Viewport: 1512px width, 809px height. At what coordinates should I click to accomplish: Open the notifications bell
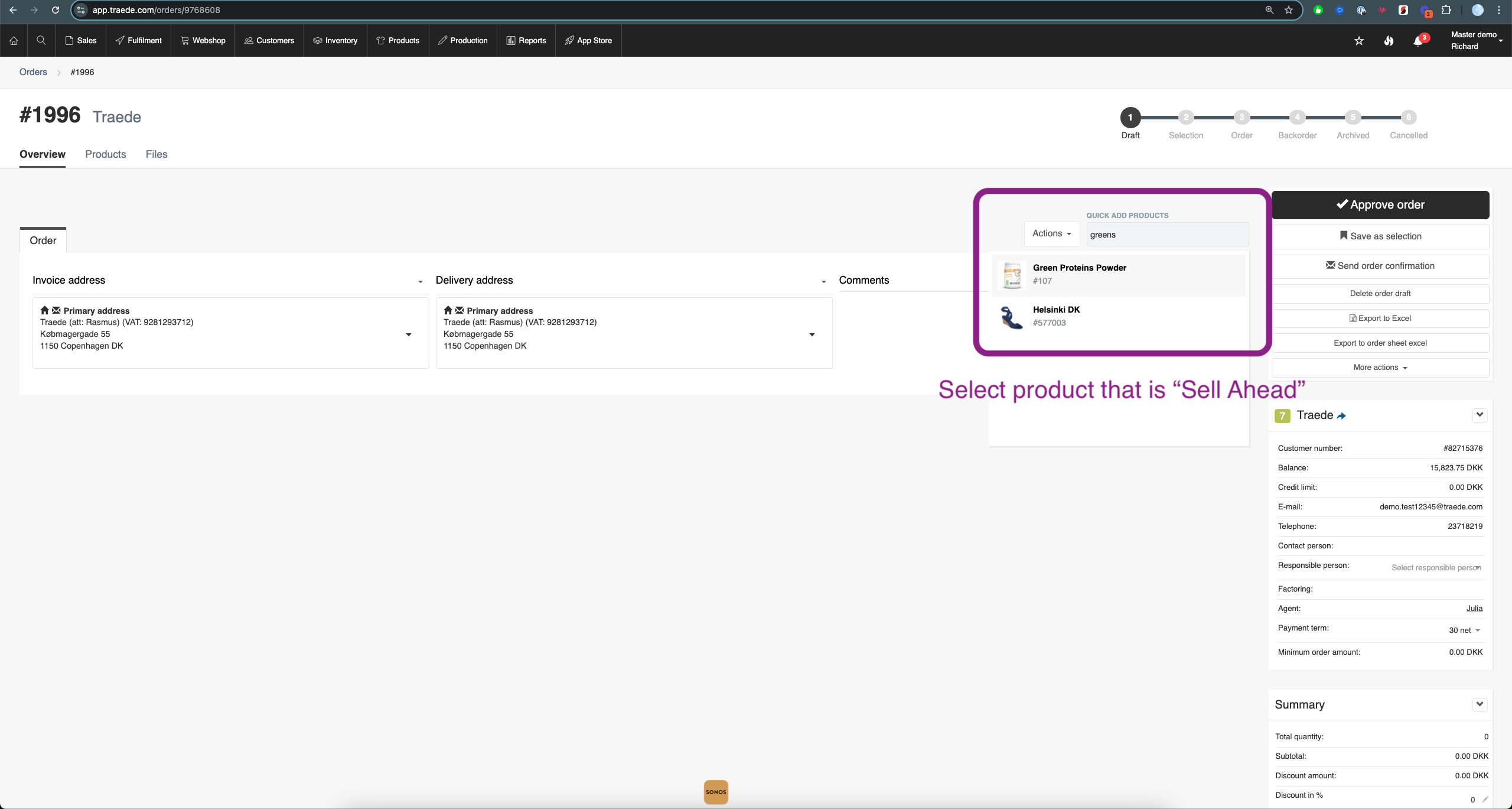(x=1417, y=41)
